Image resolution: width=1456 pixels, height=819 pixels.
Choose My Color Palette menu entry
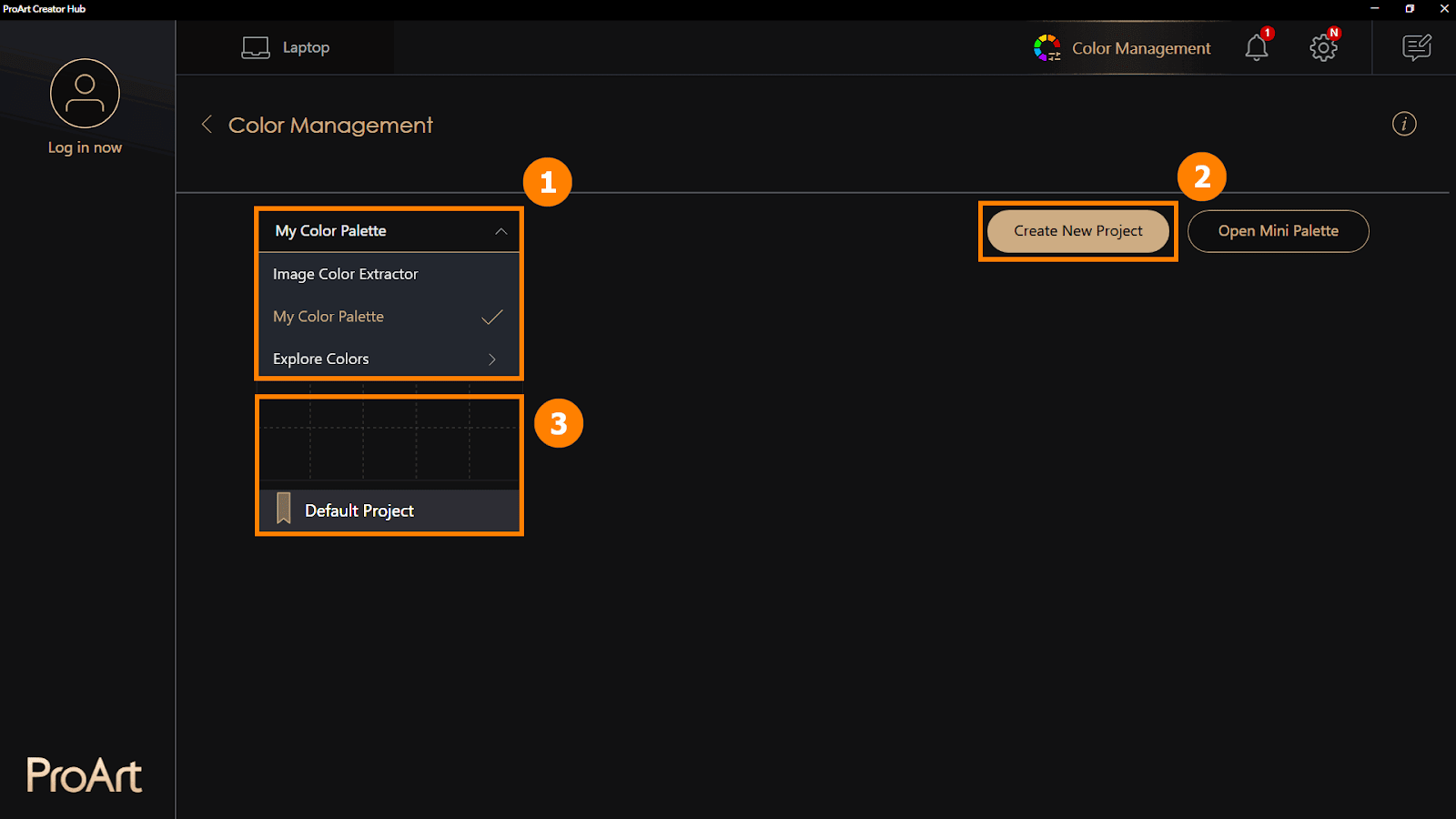(389, 317)
